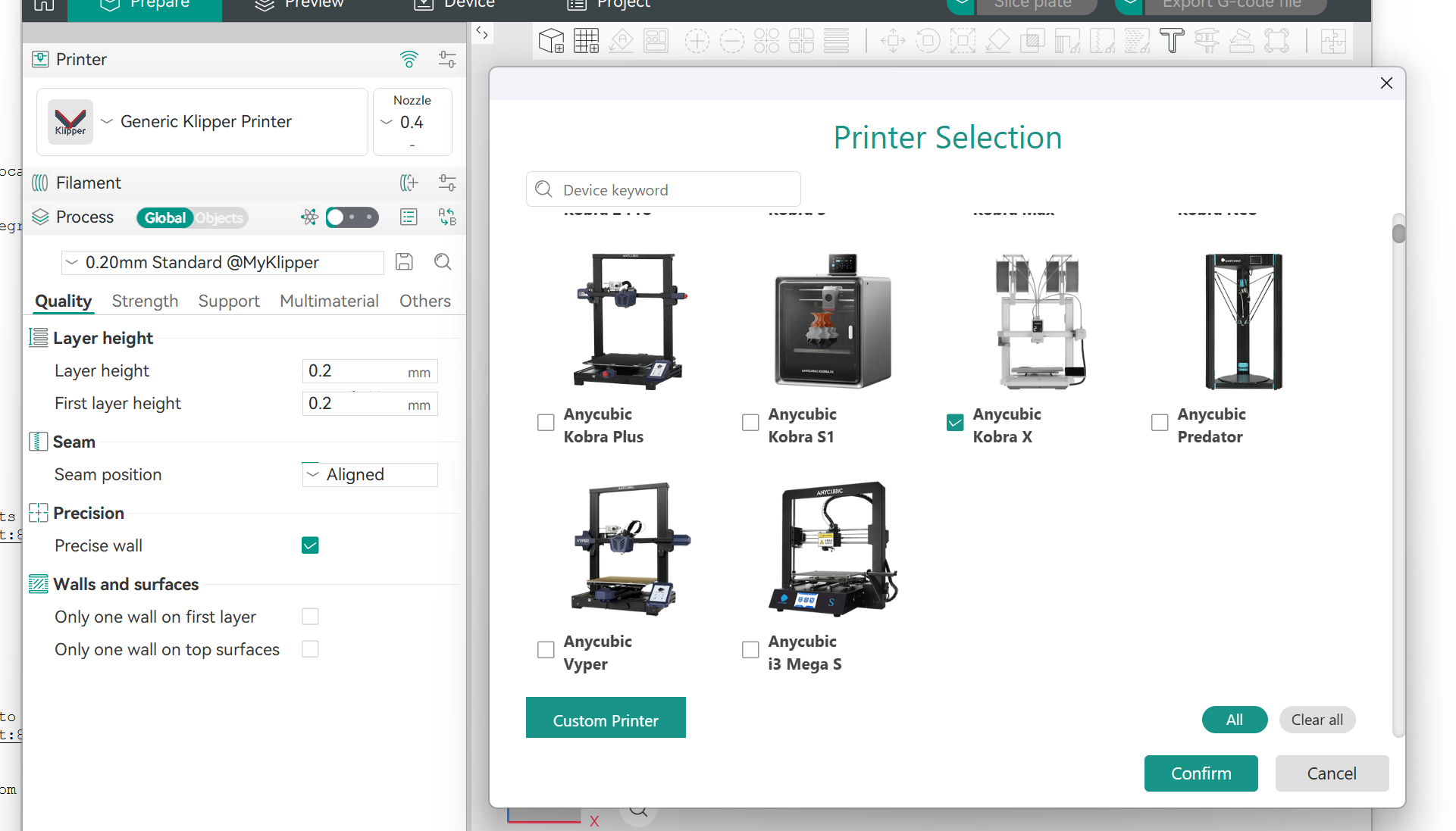Click the Clear all button
Screen dimensions: 1456x831
click(1317, 720)
